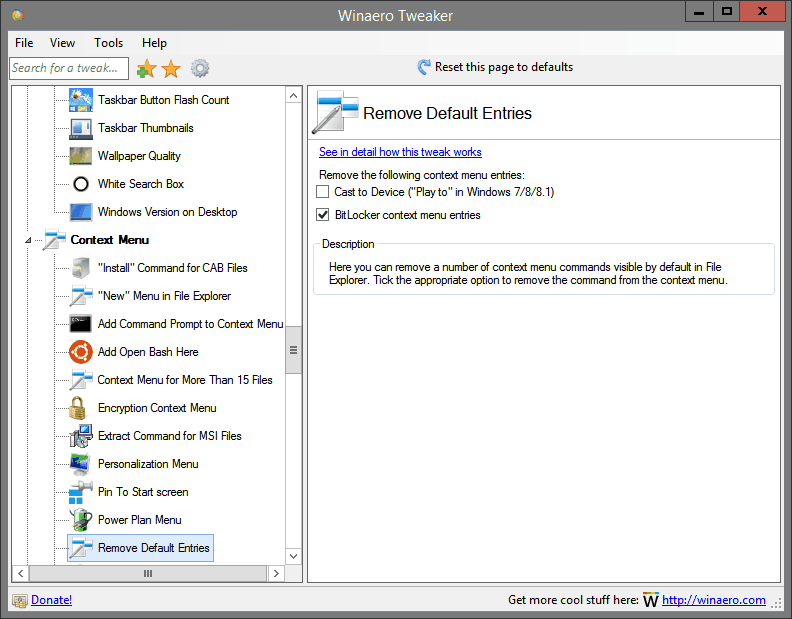Uncheck BitLocker context menu entries
This screenshot has height=619, width=792.
point(322,215)
